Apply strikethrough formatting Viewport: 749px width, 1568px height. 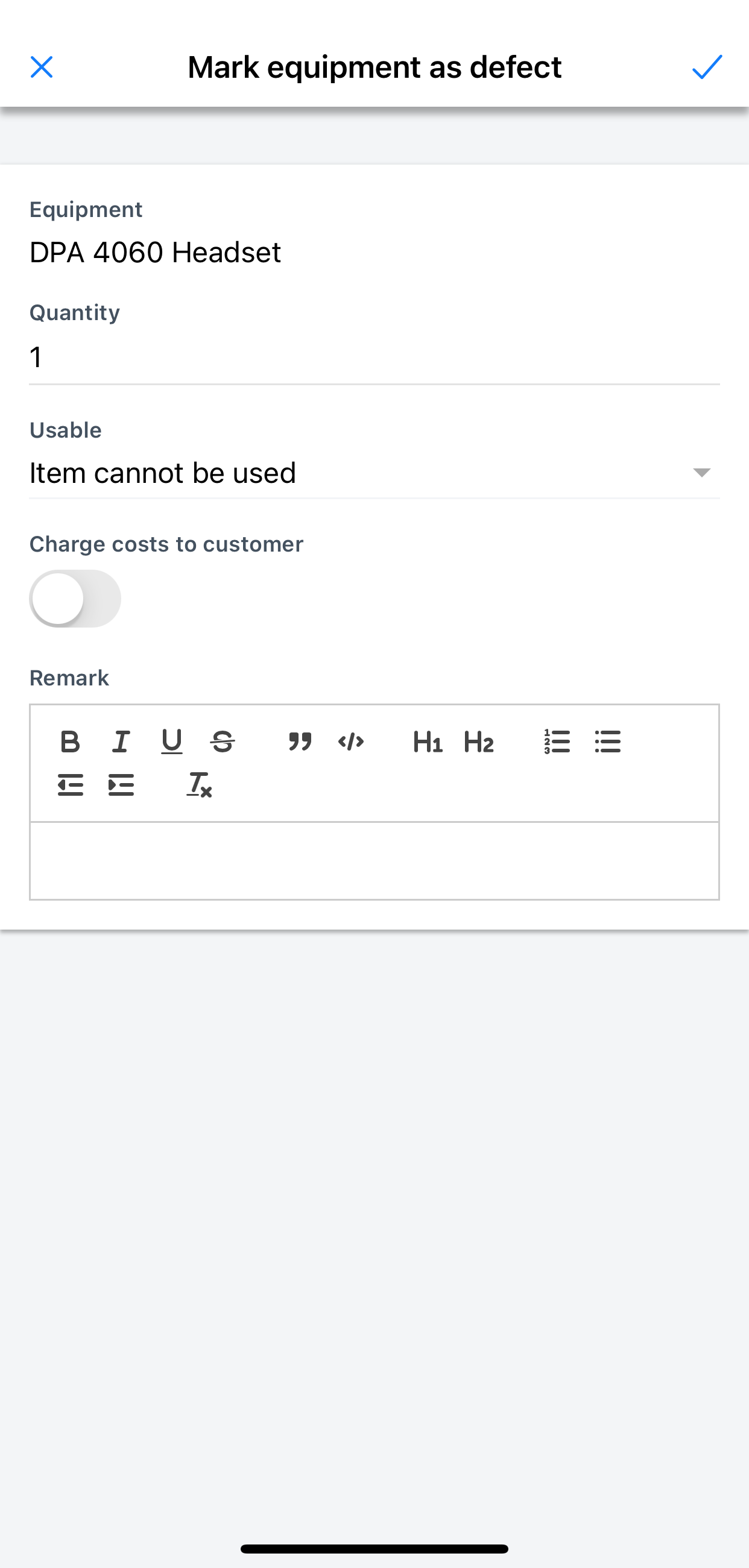[223, 741]
